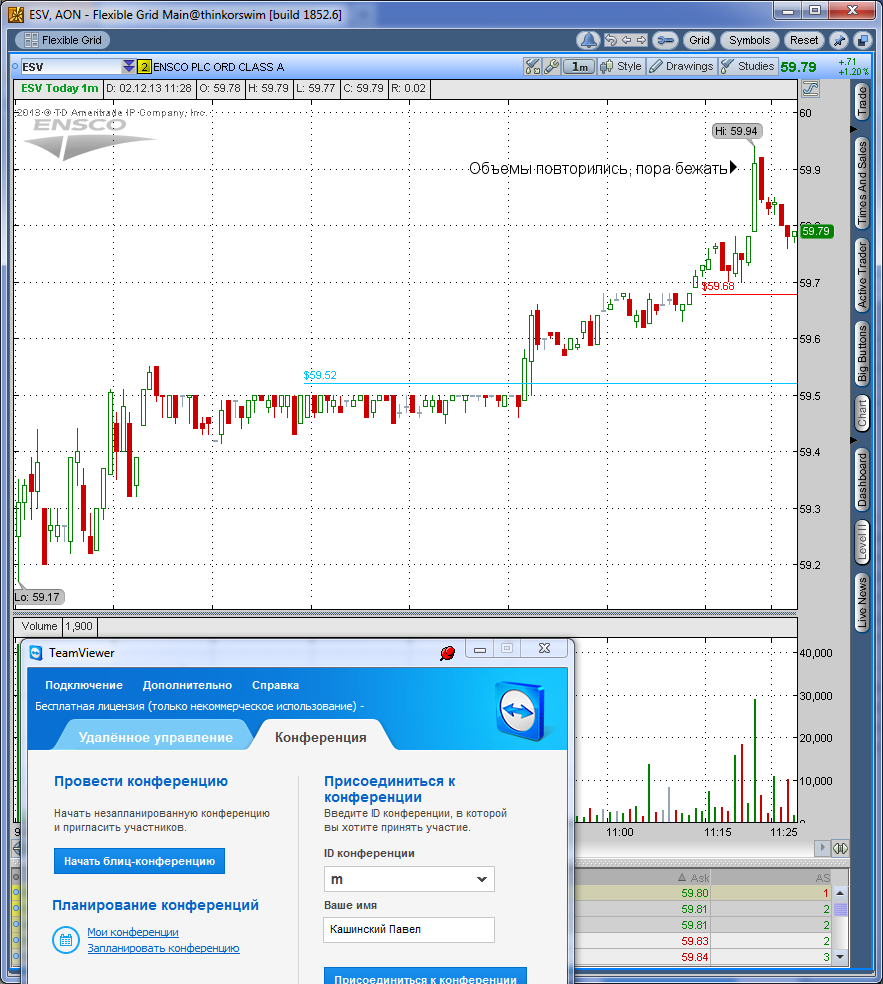Open Мои конференции link in TeamViewer
The width and height of the screenshot is (883, 984).
pyautogui.click(x=133, y=932)
